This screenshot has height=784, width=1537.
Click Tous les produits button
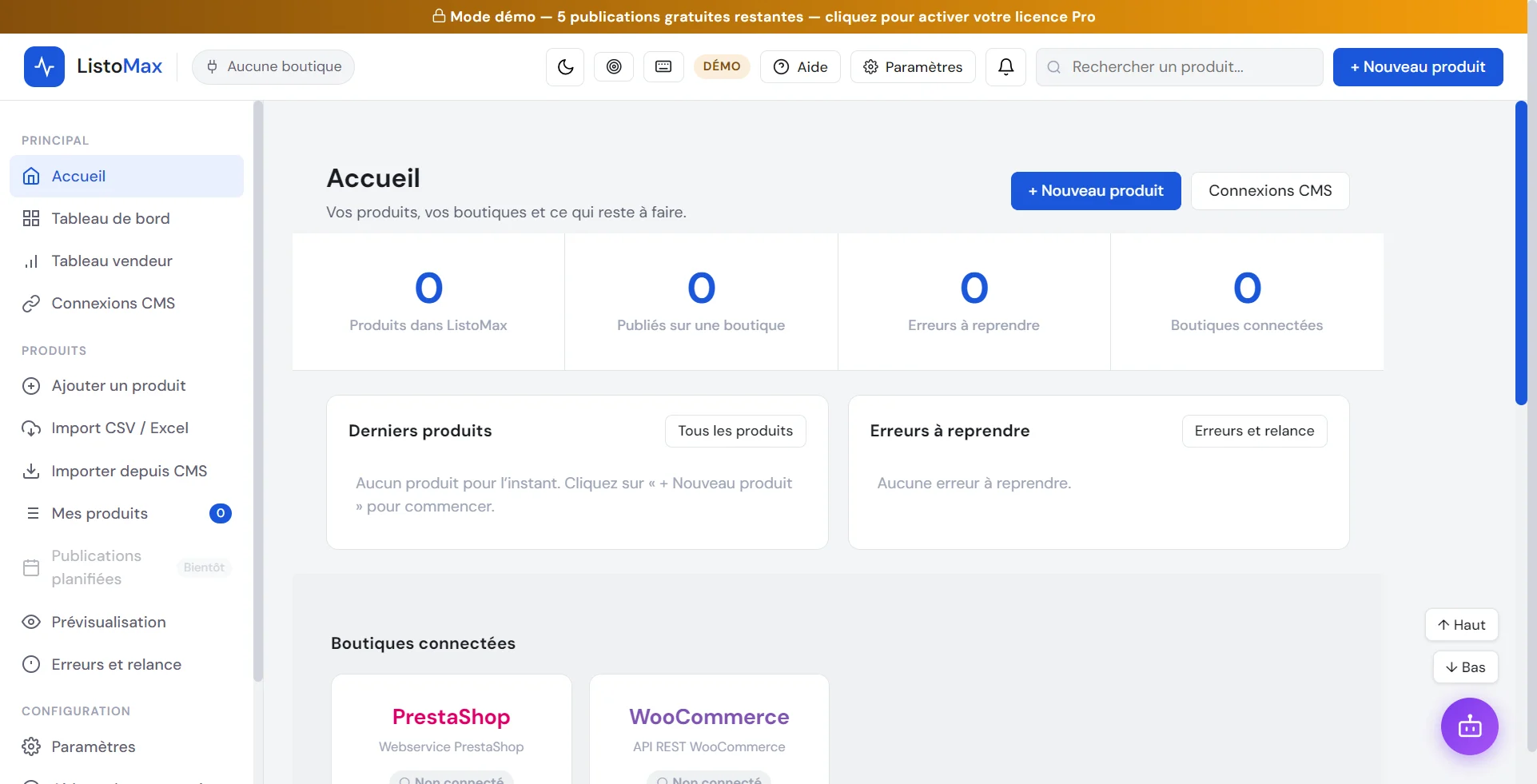pos(735,432)
